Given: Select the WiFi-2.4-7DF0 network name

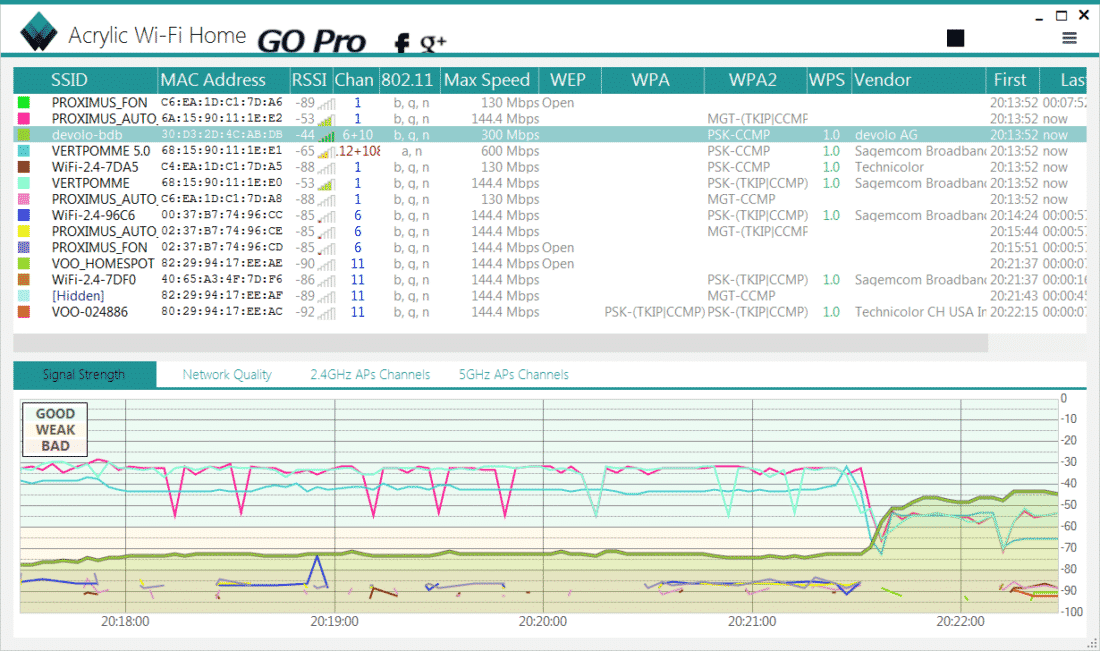Looking at the screenshot, I should (94, 280).
